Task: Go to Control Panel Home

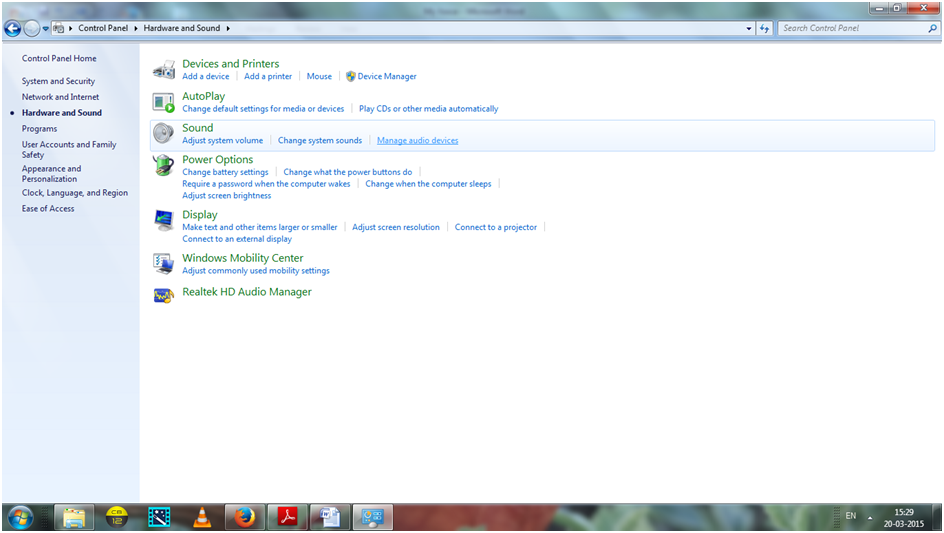Action: point(59,58)
